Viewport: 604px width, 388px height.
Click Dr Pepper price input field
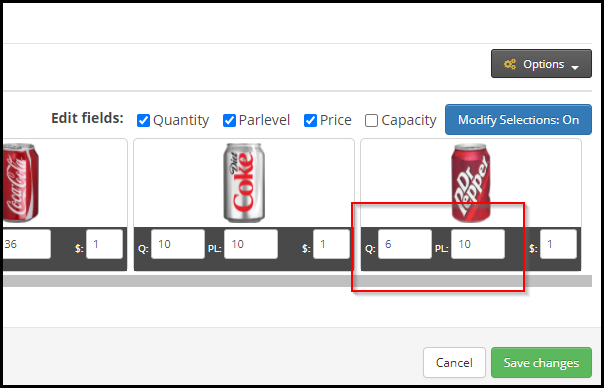[x=558, y=244]
